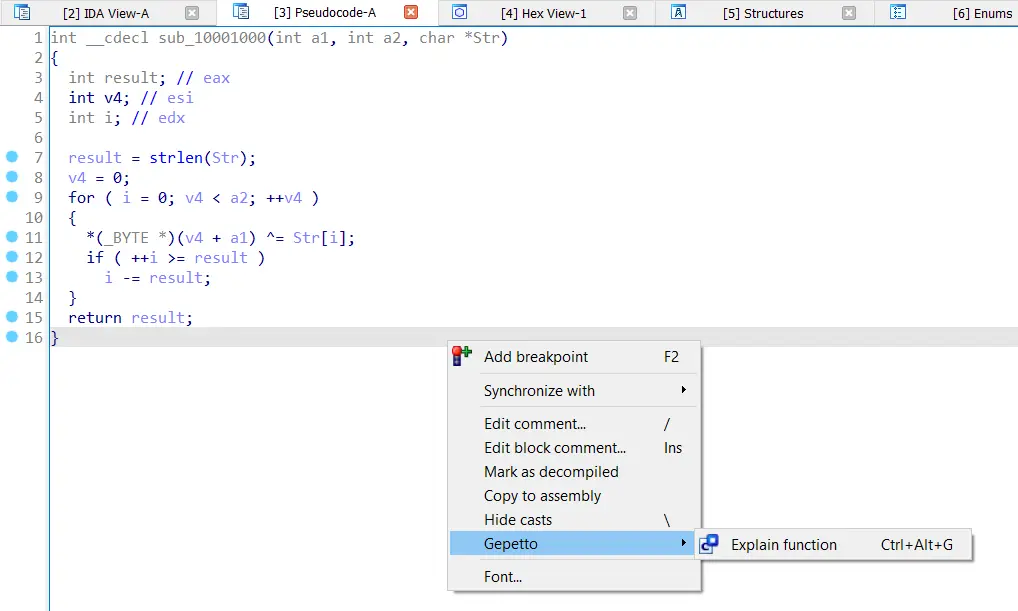Run Explain function from Gepetto submenu
The height and width of the screenshot is (611, 1018).
[x=834, y=545]
